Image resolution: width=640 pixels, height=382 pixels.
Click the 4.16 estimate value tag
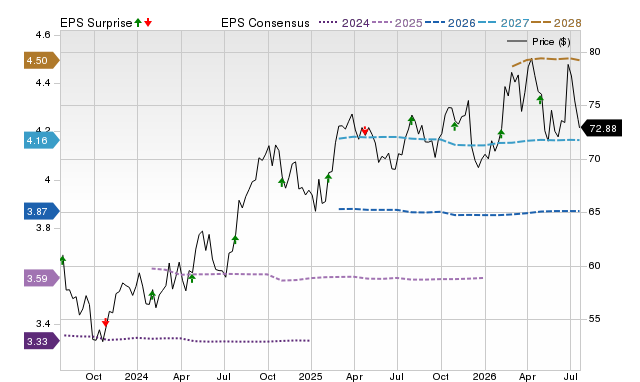point(42,141)
